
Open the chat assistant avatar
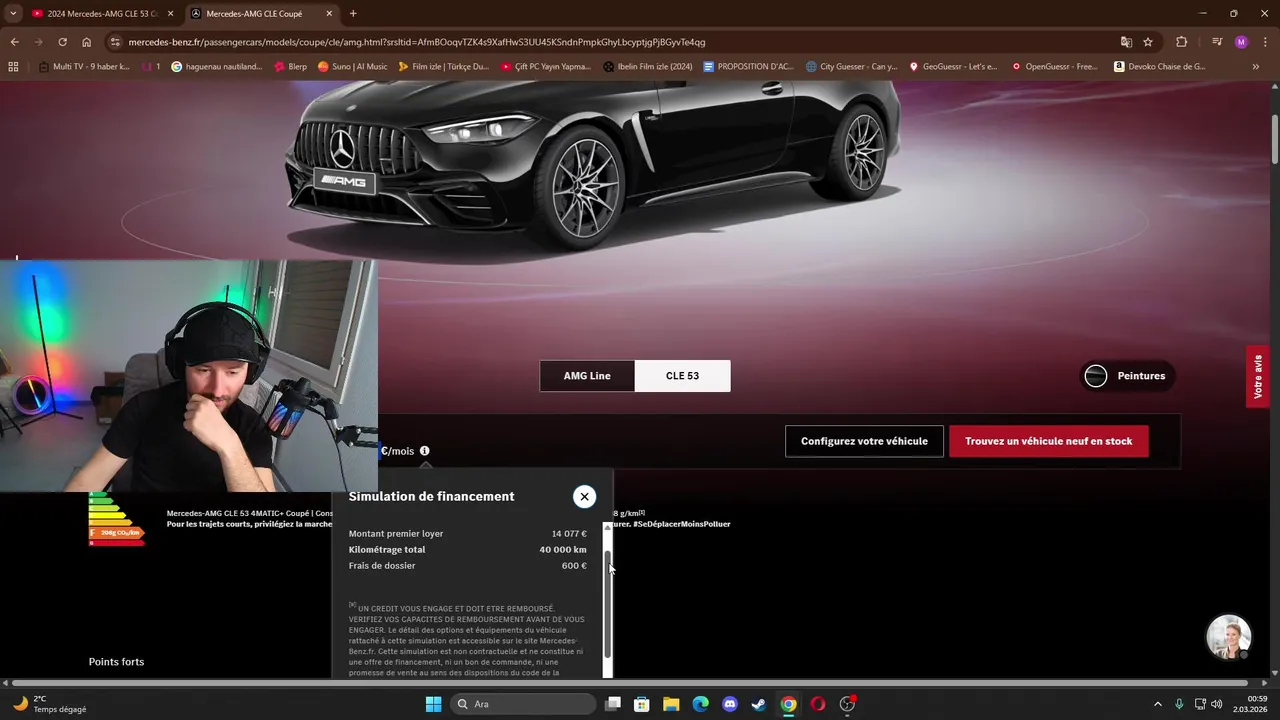click(x=1229, y=637)
